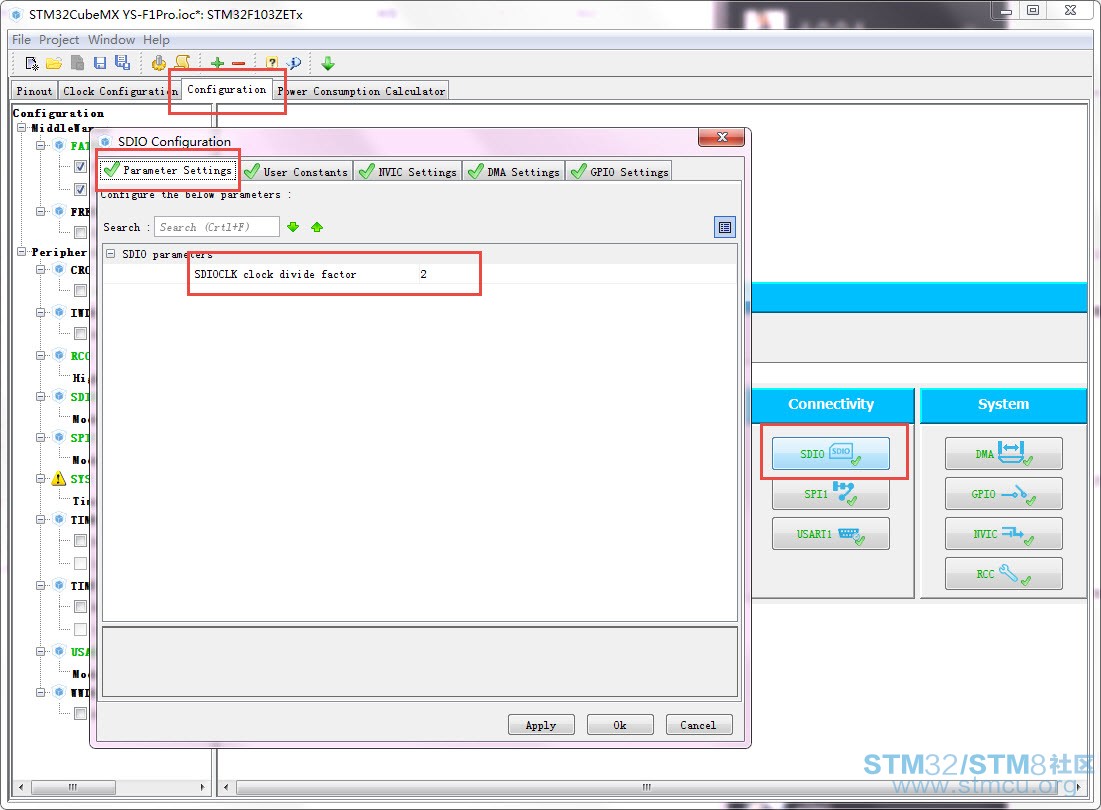This screenshot has width=1101, height=810.
Task: Click the Open Project folder icon
Action: tap(54, 64)
